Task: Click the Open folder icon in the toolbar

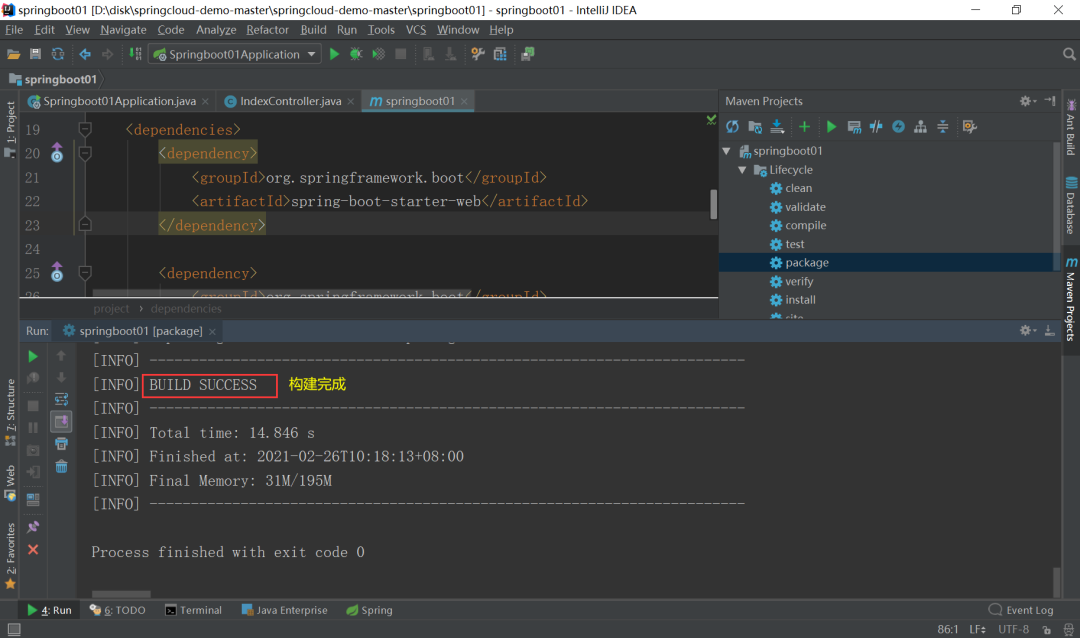Action: (x=13, y=54)
